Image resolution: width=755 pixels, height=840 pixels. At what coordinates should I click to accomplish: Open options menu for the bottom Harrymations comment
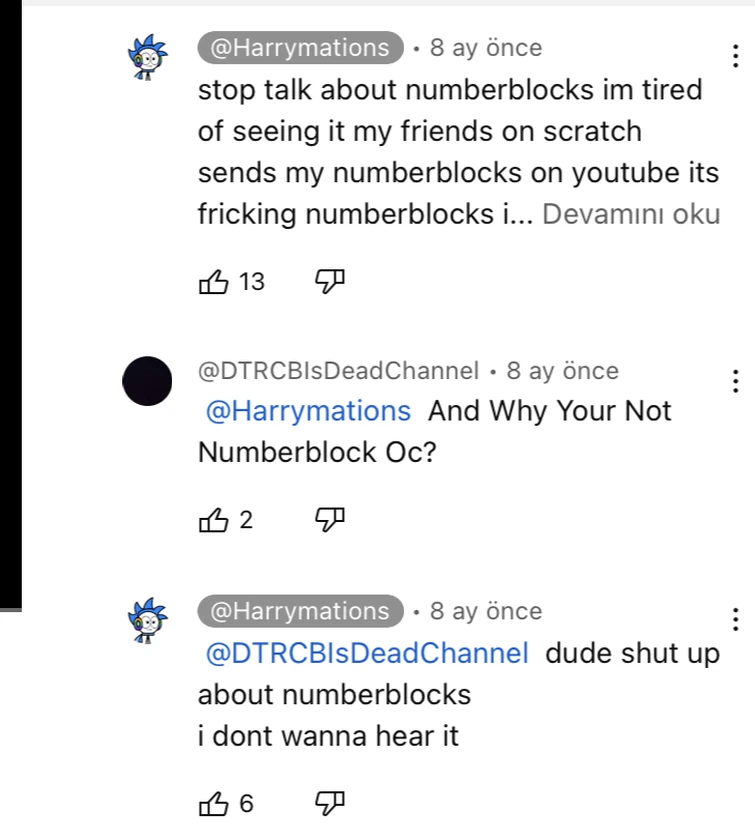[735, 621]
